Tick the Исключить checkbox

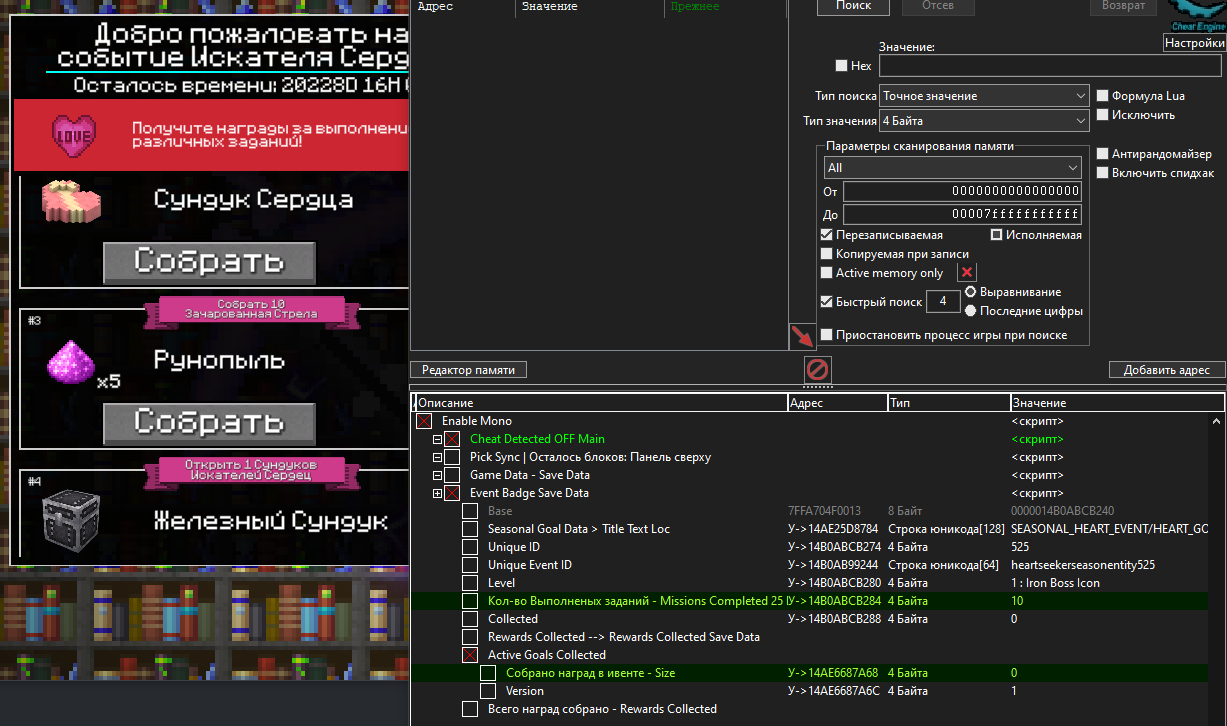pos(1103,115)
